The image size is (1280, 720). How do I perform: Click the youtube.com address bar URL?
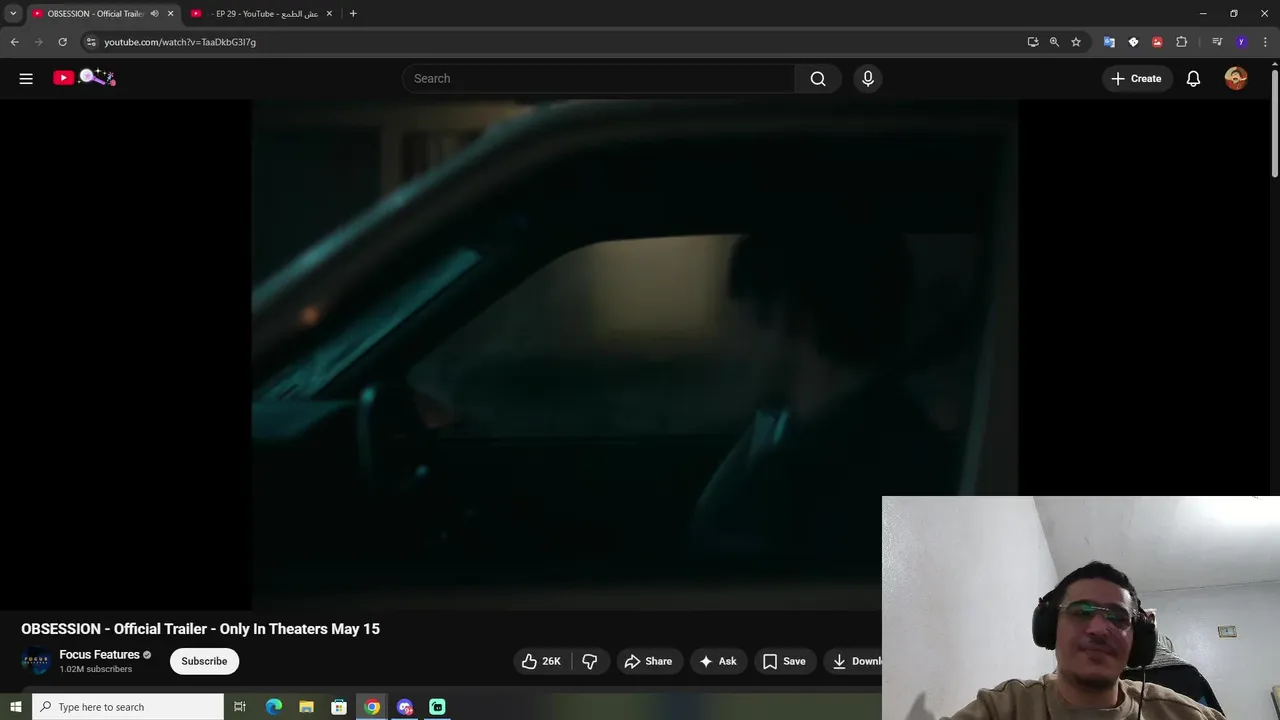click(x=180, y=42)
